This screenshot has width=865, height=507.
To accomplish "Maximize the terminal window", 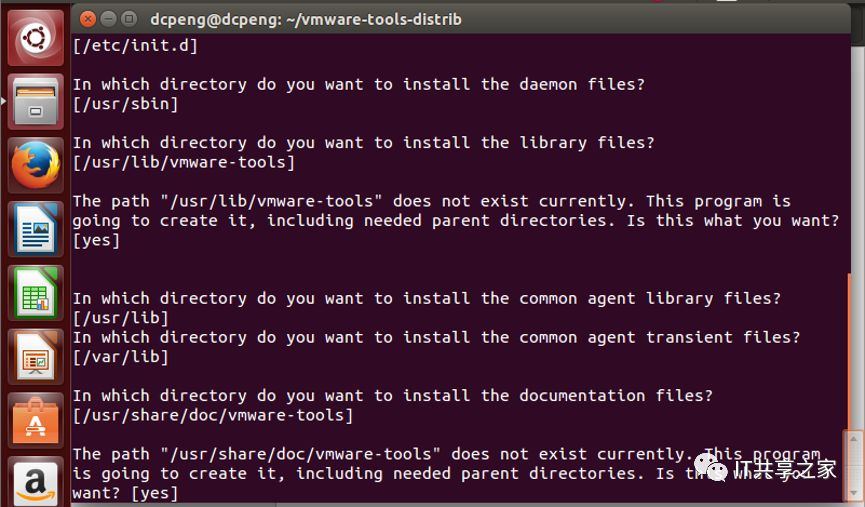I will click(x=129, y=19).
